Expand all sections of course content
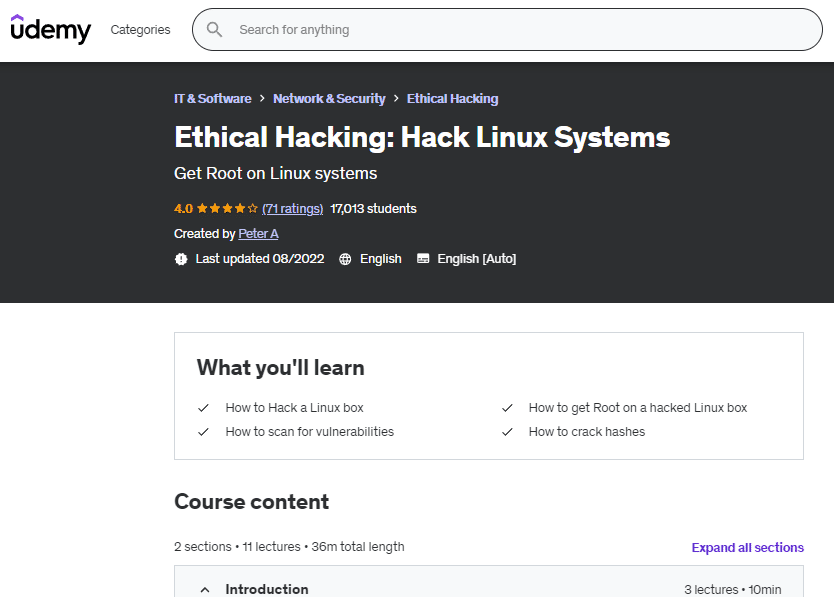The image size is (834, 597). [x=747, y=548]
